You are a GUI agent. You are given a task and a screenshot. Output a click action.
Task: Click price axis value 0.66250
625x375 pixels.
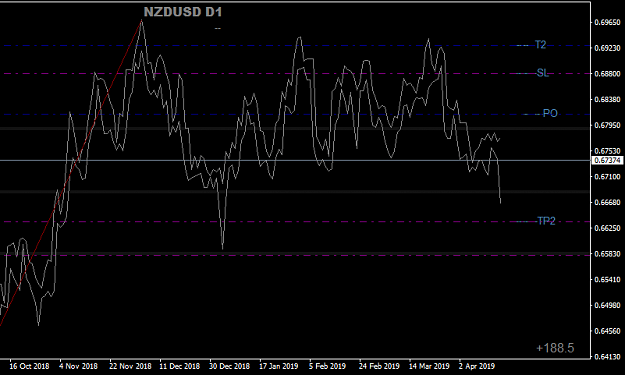pos(607,228)
